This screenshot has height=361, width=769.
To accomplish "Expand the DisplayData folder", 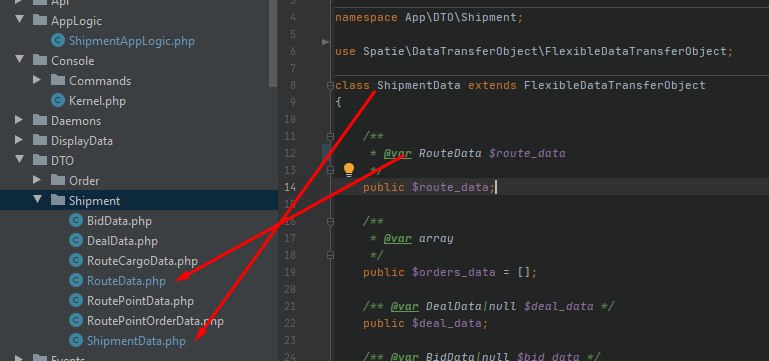I will (19, 140).
